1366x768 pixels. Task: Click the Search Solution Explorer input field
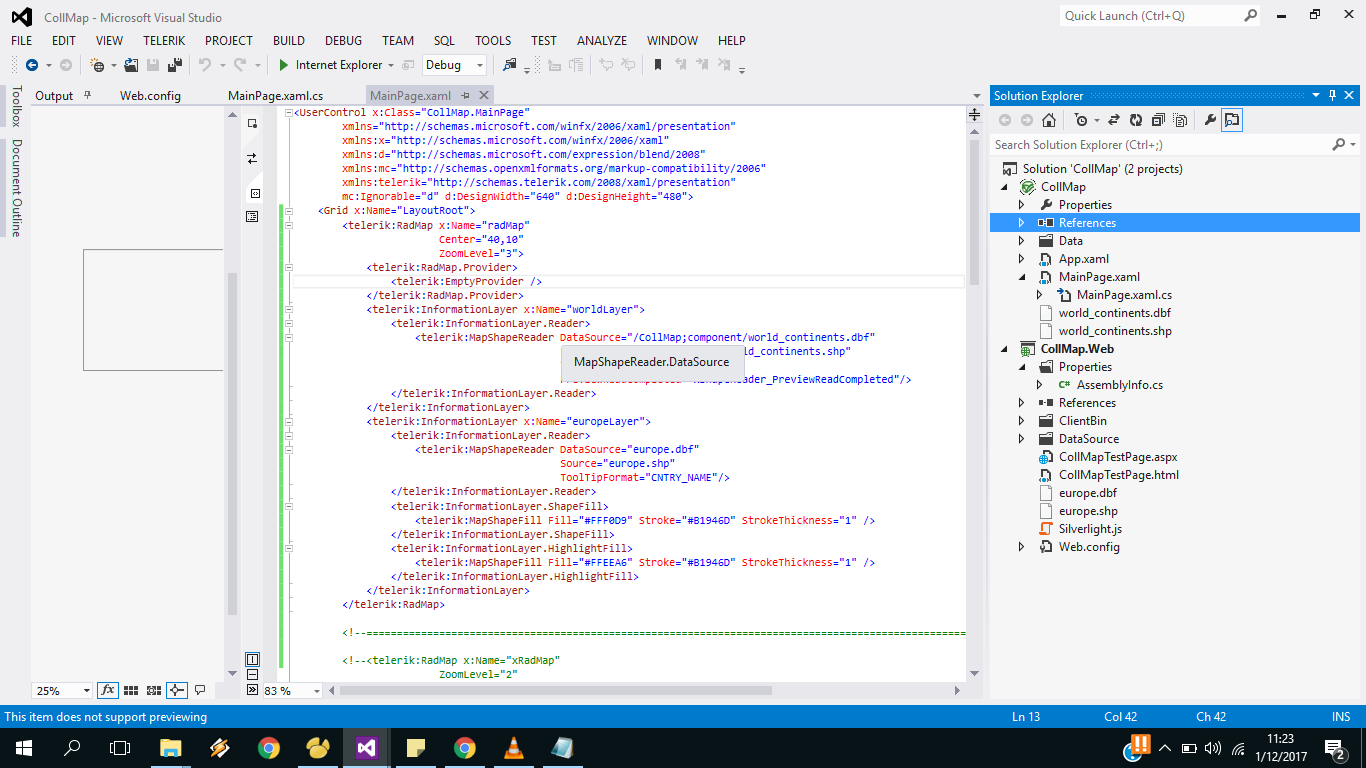coord(1161,145)
